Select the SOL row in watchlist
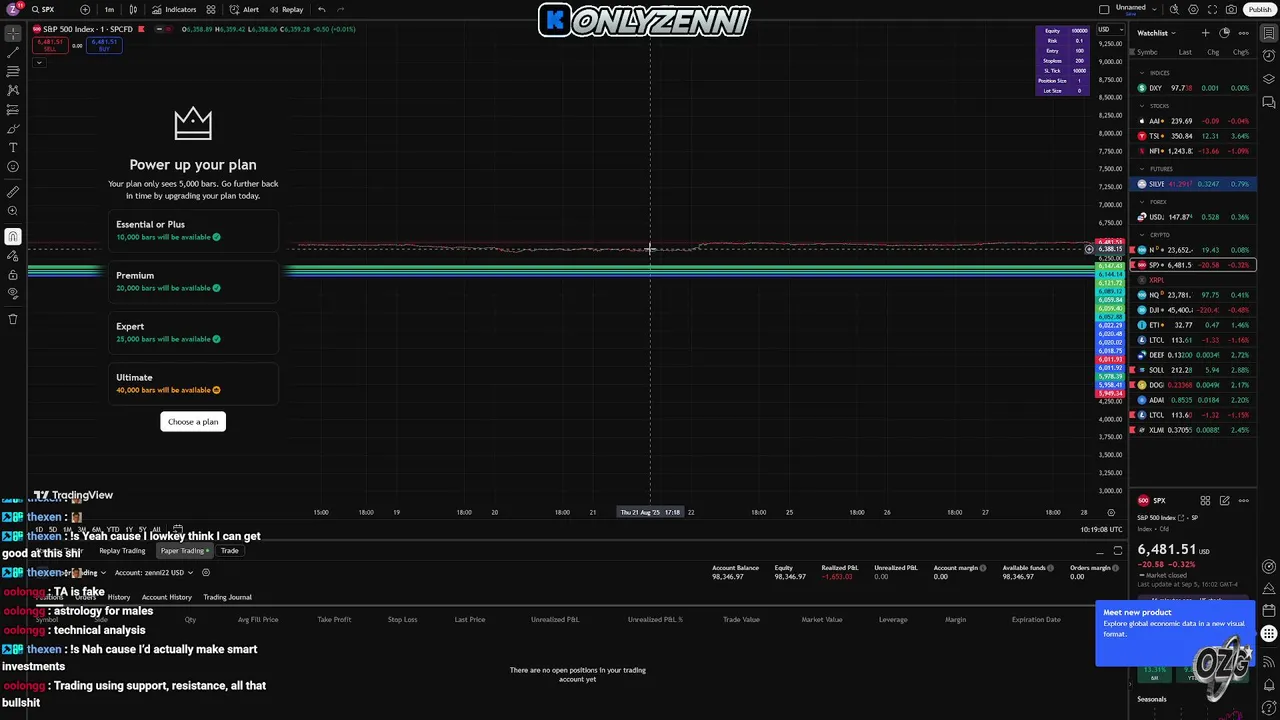This screenshot has height=720, width=1280. click(1194, 370)
